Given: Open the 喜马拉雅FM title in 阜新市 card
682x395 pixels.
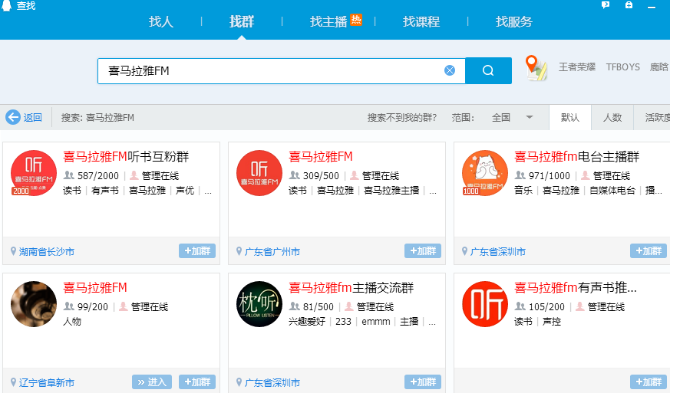Looking at the screenshot, I should pos(95,288).
